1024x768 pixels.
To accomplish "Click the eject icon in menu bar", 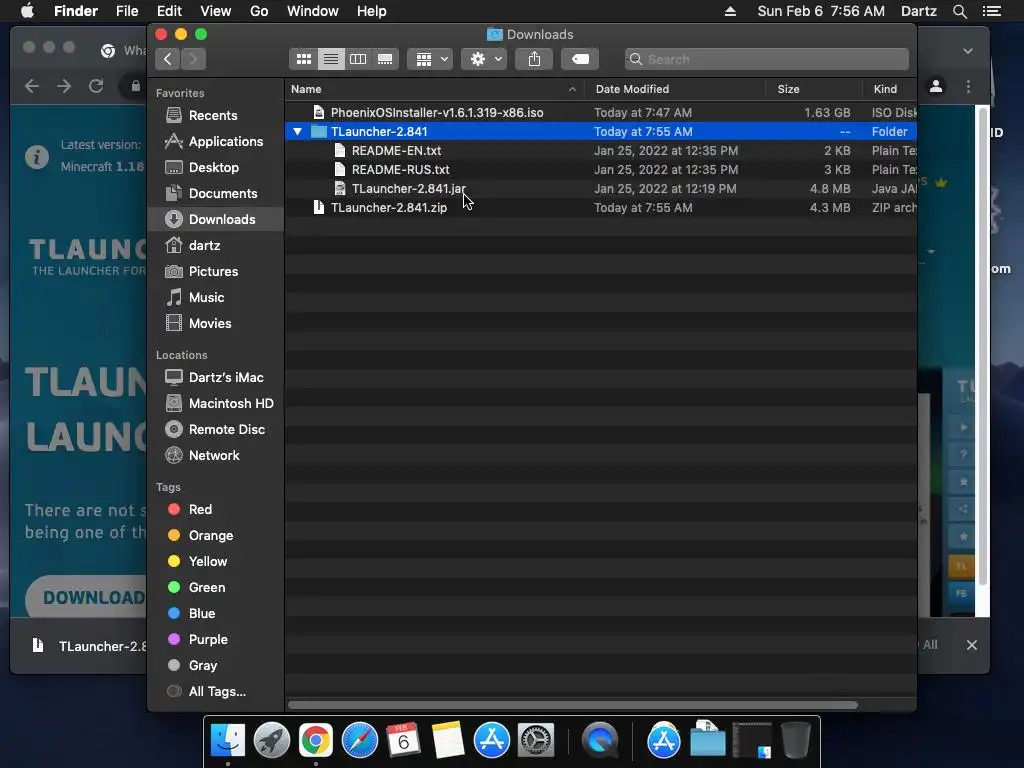I will coord(730,11).
